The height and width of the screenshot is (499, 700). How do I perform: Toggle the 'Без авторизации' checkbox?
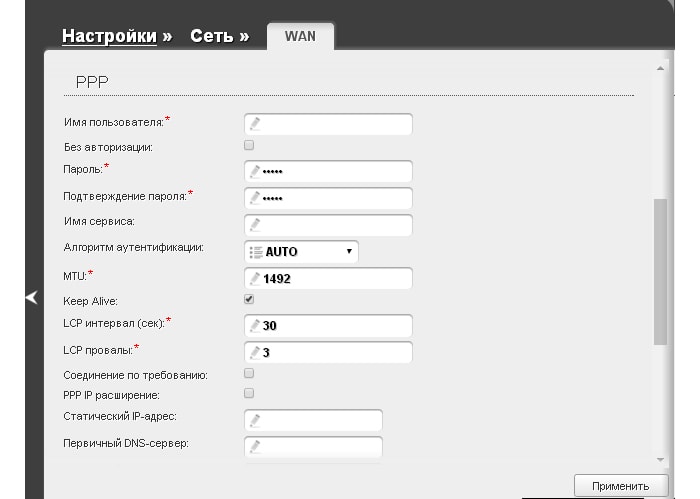tap(249, 145)
